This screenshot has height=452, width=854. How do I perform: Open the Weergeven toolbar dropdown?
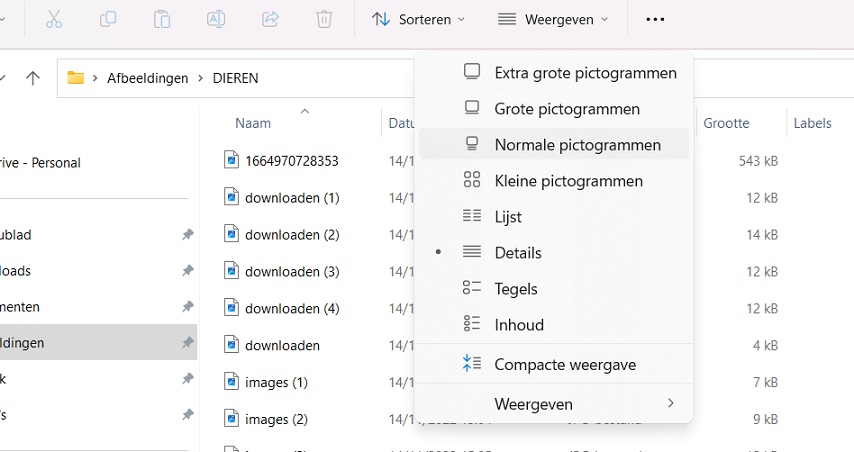(553, 19)
